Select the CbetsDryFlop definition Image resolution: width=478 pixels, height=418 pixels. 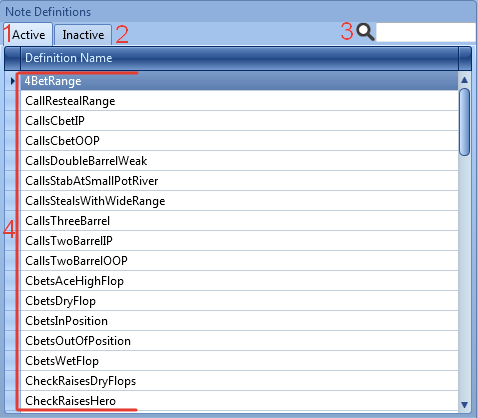[x=239, y=301]
